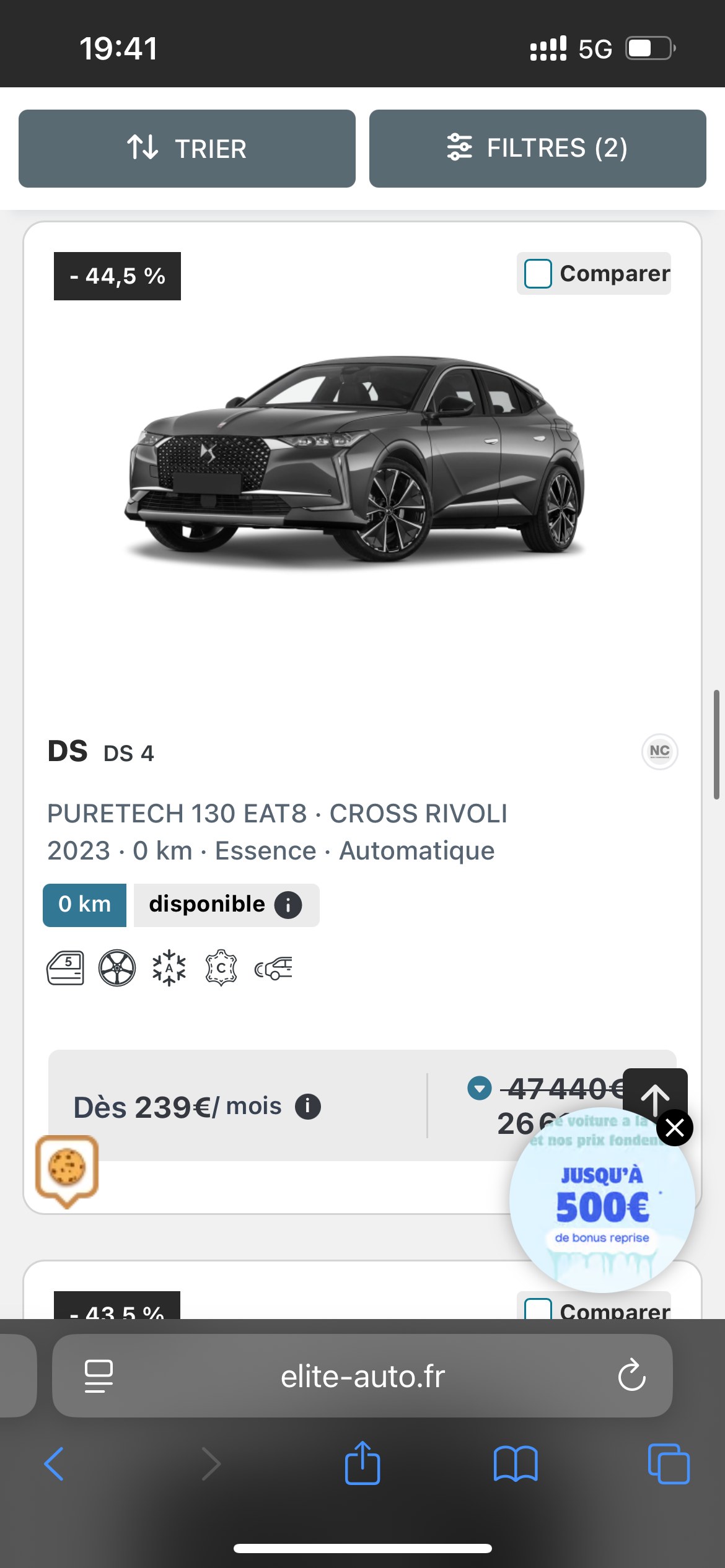The height and width of the screenshot is (1568, 725).
Task: Tap the elite-auto.fr address bar
Action: 362,1376
